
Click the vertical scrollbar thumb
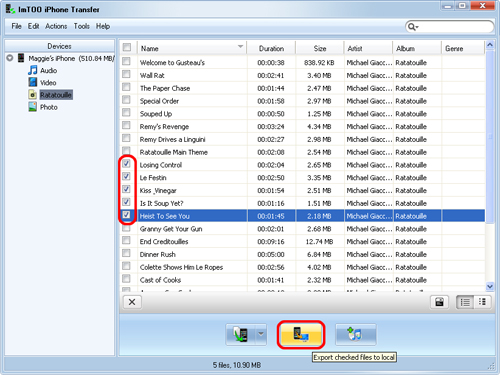pos(490,137)
